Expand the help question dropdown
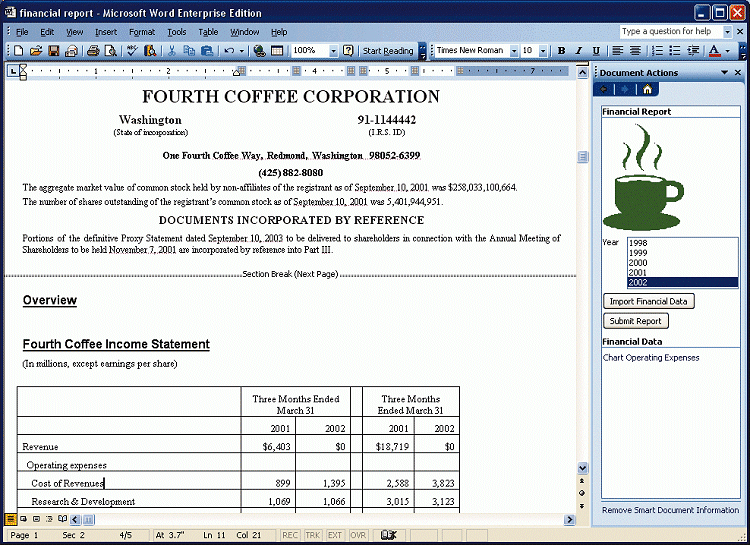750x545 pixels. point(727,32)
